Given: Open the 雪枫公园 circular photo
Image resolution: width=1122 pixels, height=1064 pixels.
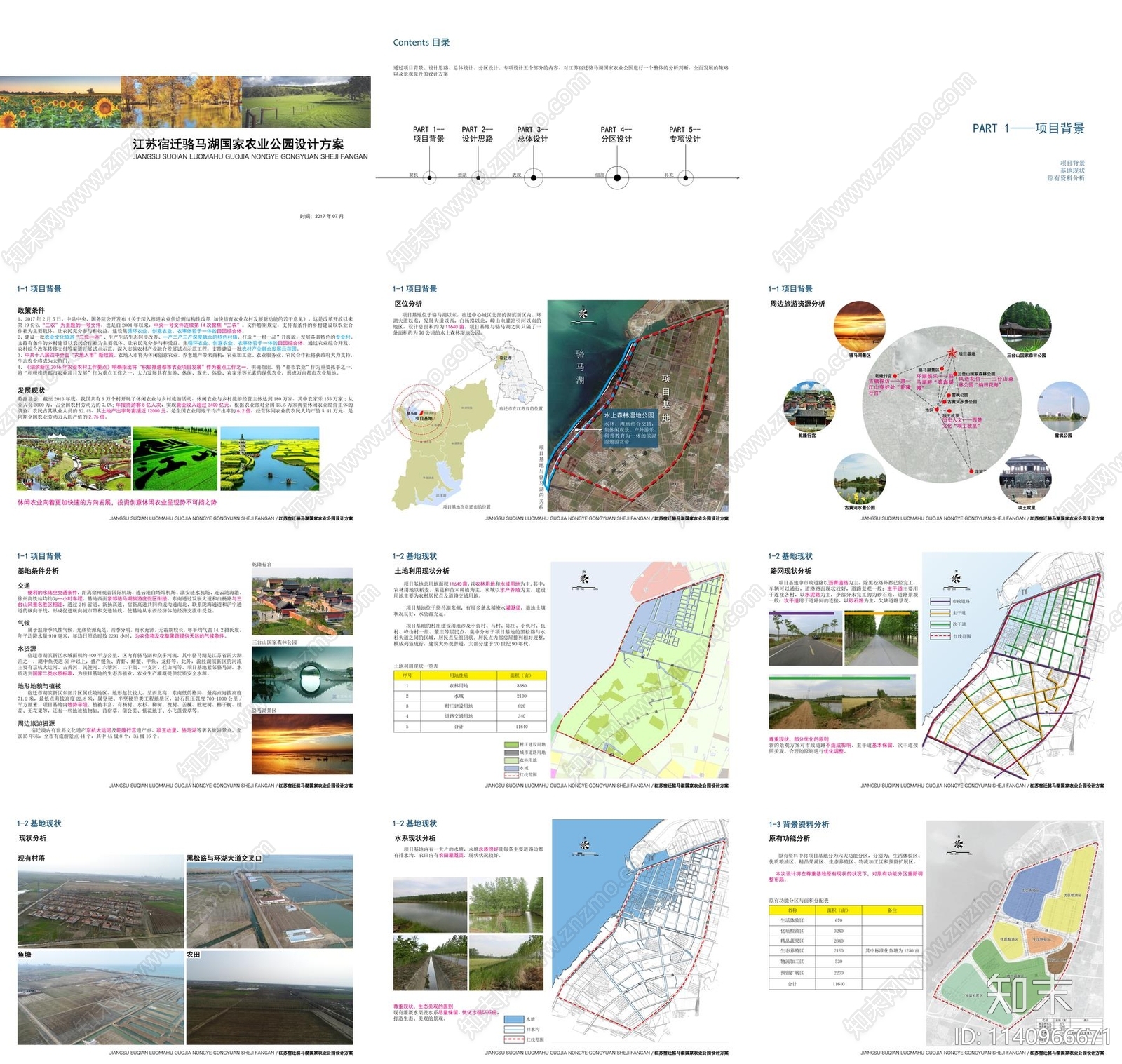Looking at the screenshot, I should coord(1063,407).
